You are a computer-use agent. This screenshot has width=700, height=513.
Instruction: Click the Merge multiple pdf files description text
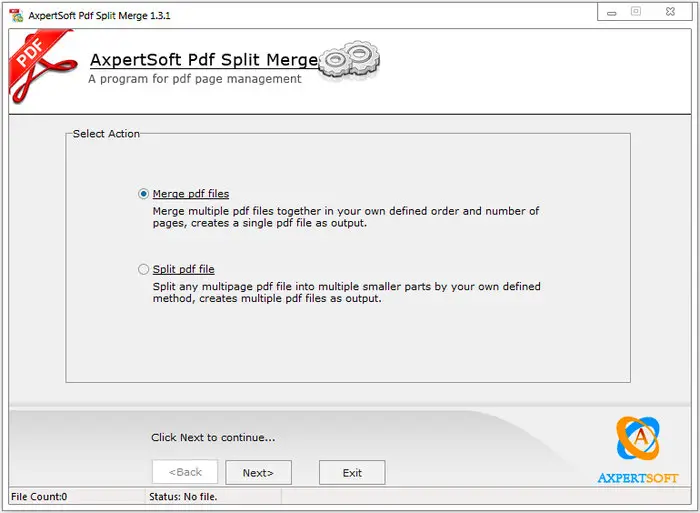pos(346,217)
